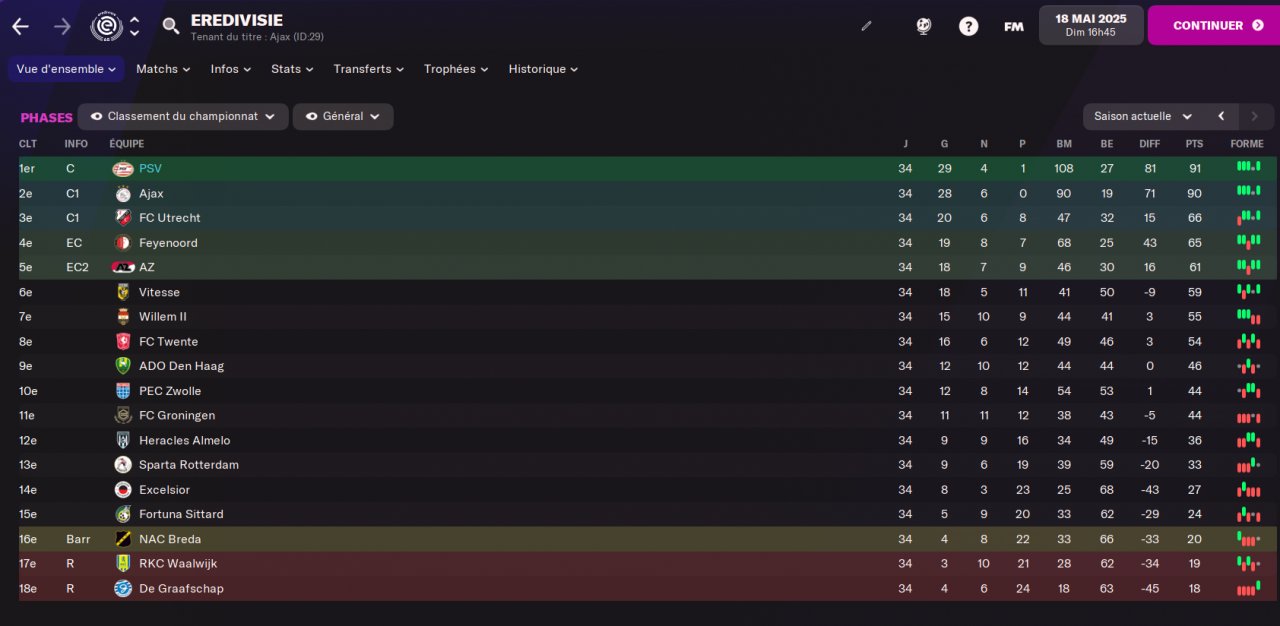Click competition switch up/down chevrons
Image resolution: width=1280 pixels, height=626 pixels.
click(135, 26)
